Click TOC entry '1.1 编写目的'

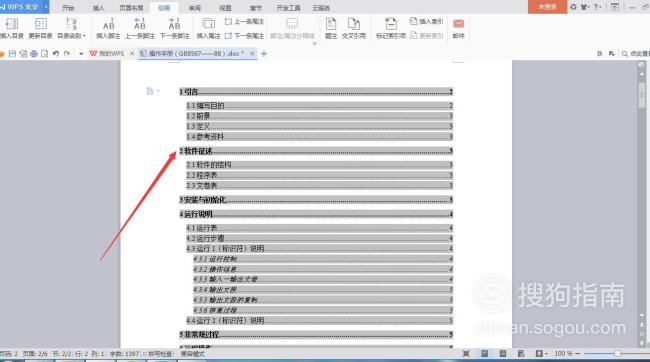click(x=319, y=106)
